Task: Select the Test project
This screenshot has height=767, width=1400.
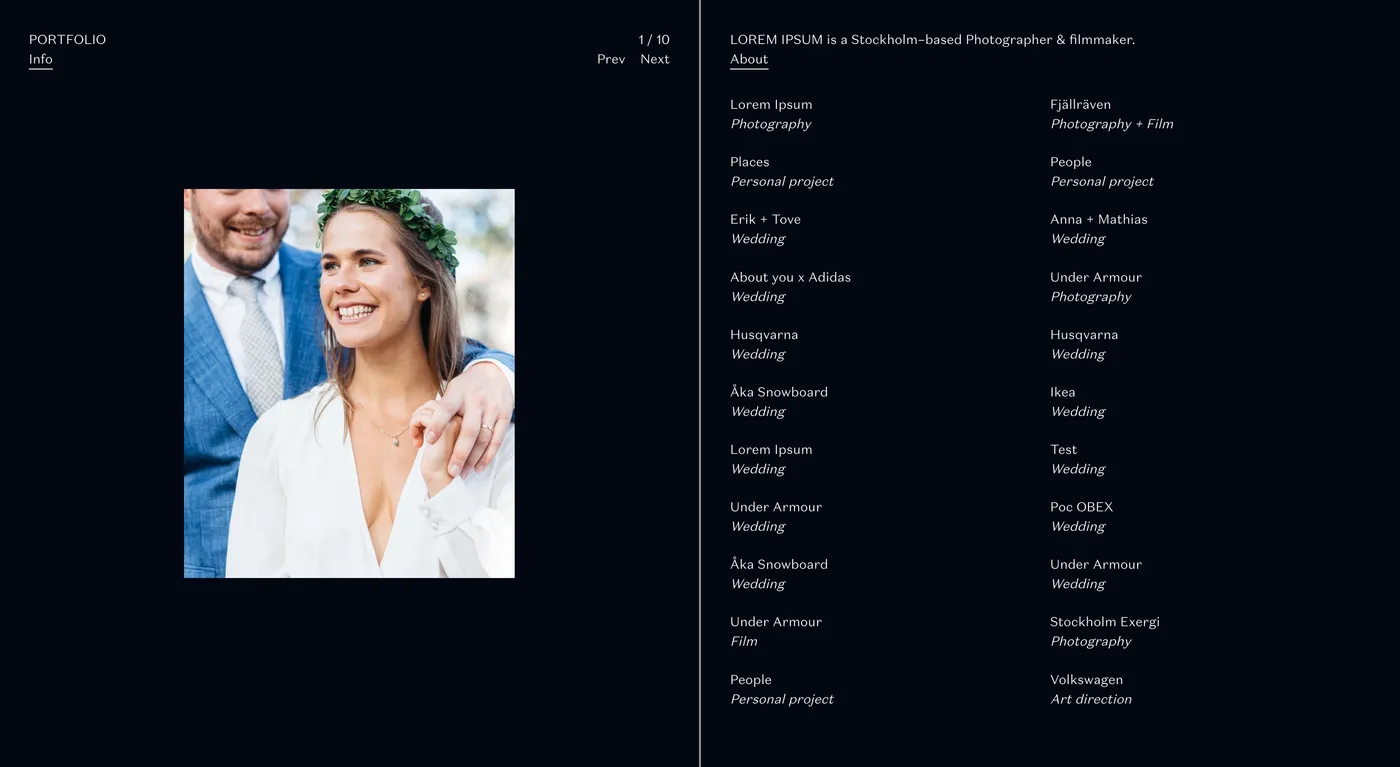Action: coord(1077,459)
